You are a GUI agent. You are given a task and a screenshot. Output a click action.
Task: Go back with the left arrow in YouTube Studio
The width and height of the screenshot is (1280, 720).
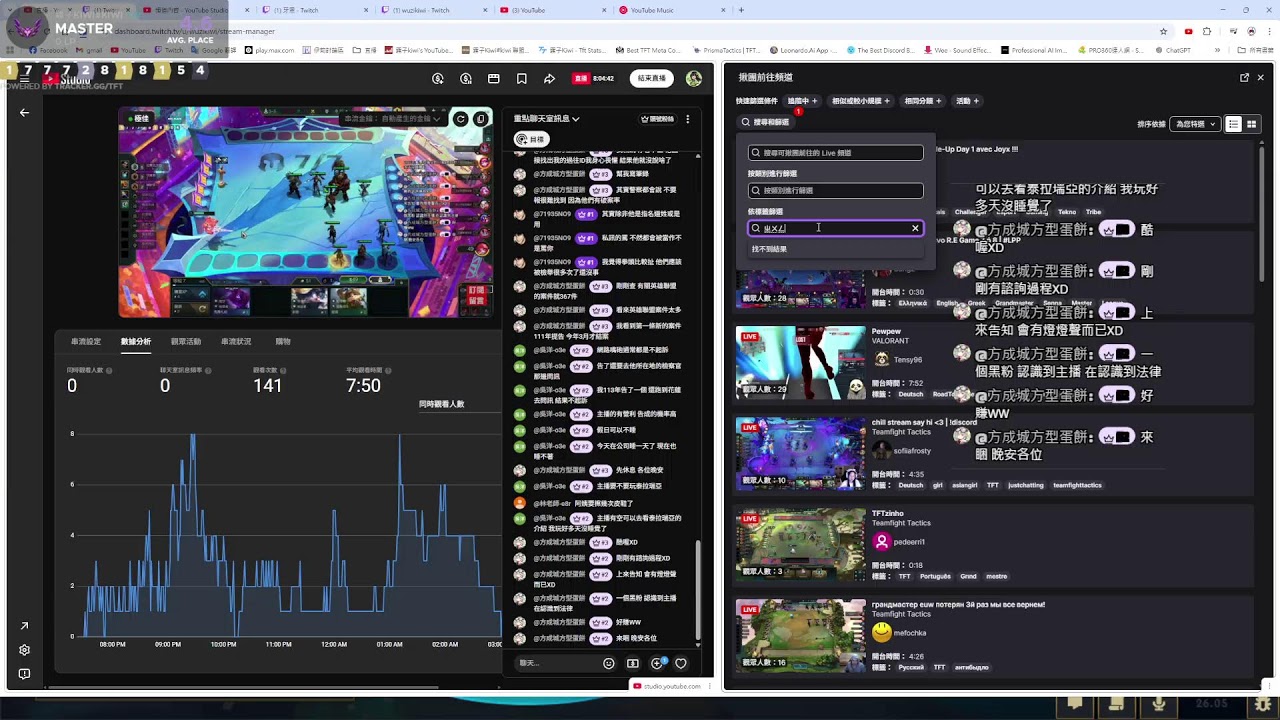(24, 113)
